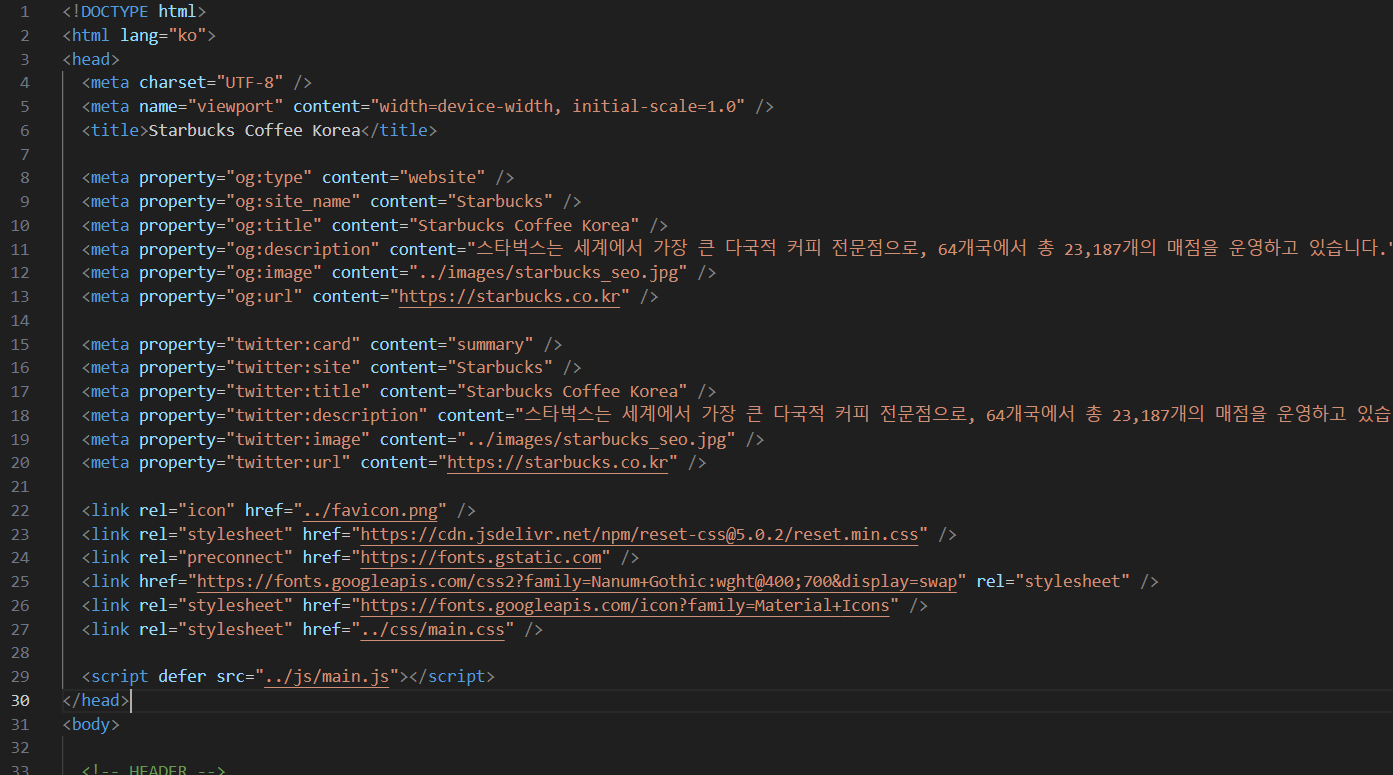
Task: Click the "og:type" property value
Action: tap(269, 178)
